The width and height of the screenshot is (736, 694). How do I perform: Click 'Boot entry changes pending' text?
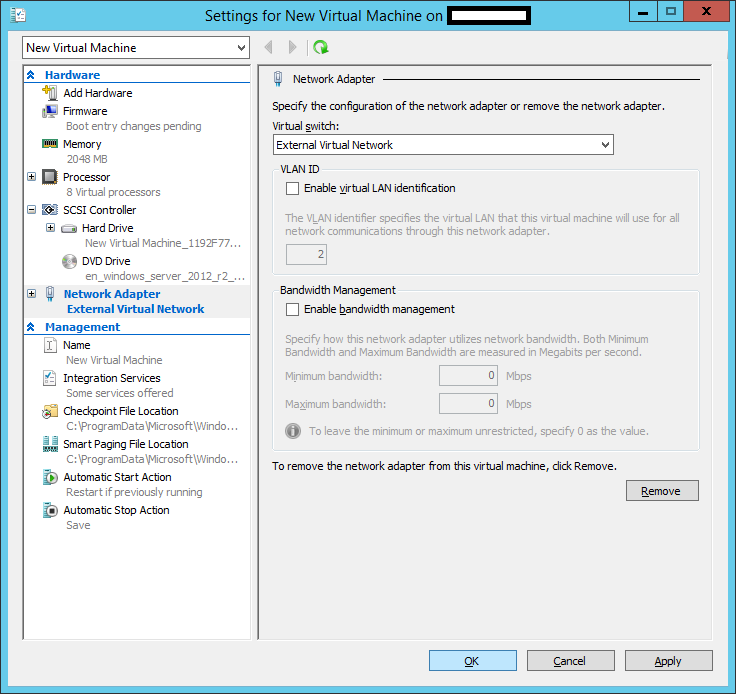(134, 126)
